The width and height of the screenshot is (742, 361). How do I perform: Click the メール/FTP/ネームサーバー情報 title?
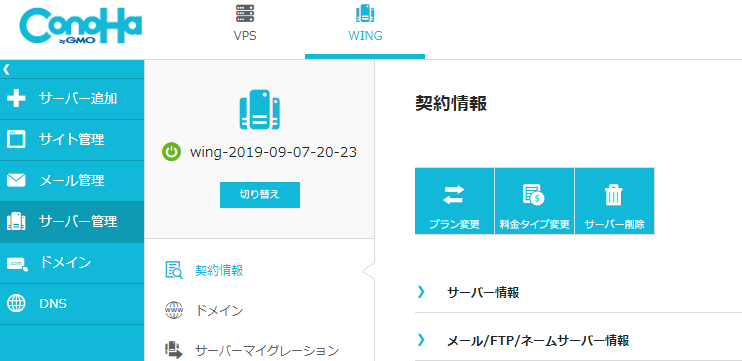(538, 340)
